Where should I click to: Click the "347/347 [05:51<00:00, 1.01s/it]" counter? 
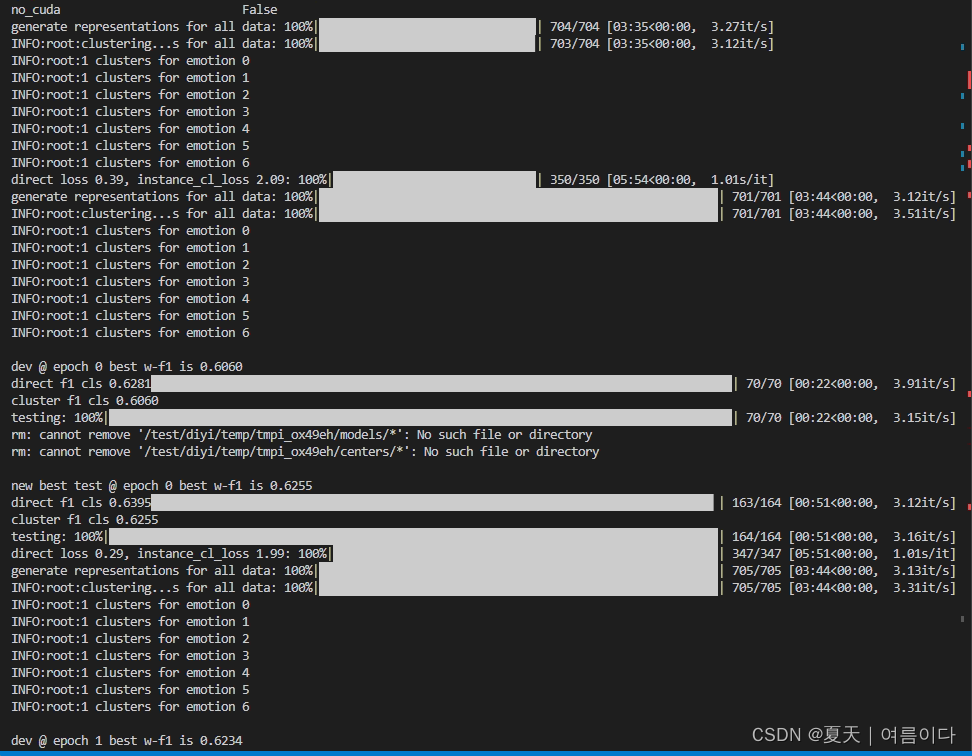click(x=844, y=554)
